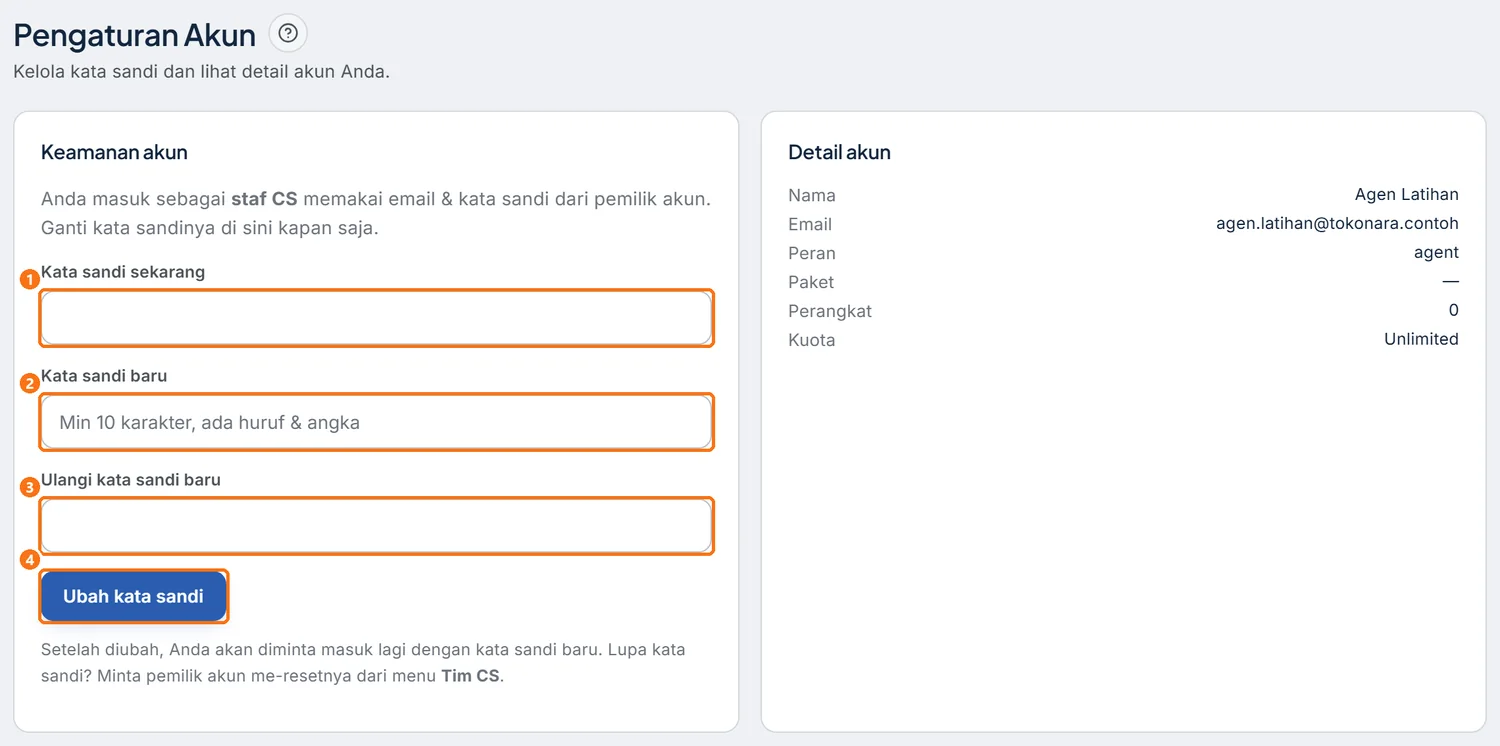Screen dimensions: 1500x746
Task: Select the email agen.latihan@tokonara.contoh
Action: point(1337,224)
